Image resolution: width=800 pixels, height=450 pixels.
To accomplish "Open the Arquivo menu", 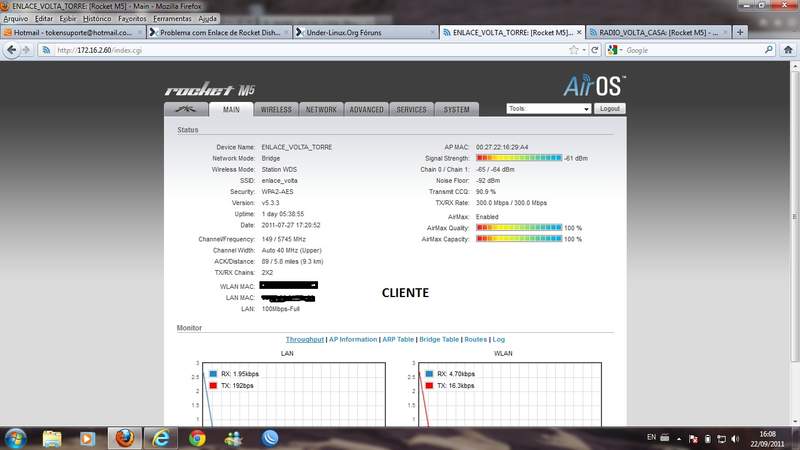I will 16,18.
